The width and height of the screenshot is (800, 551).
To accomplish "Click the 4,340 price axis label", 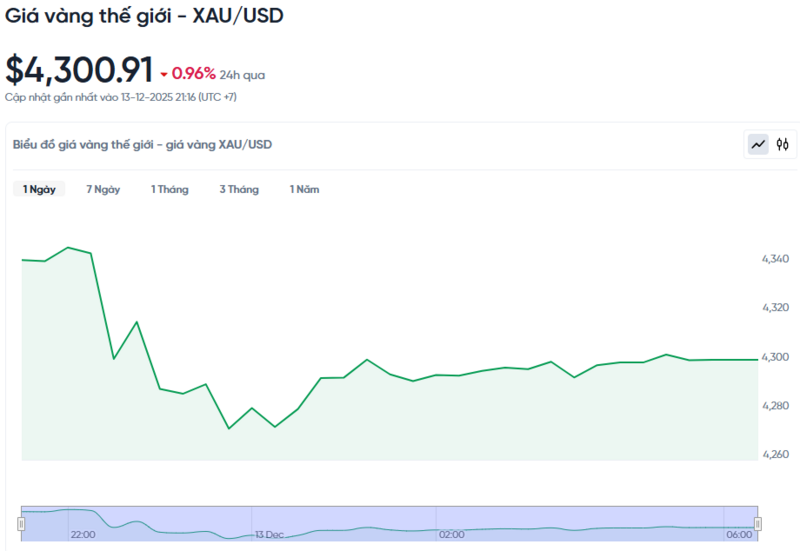I will click(776, 259).
